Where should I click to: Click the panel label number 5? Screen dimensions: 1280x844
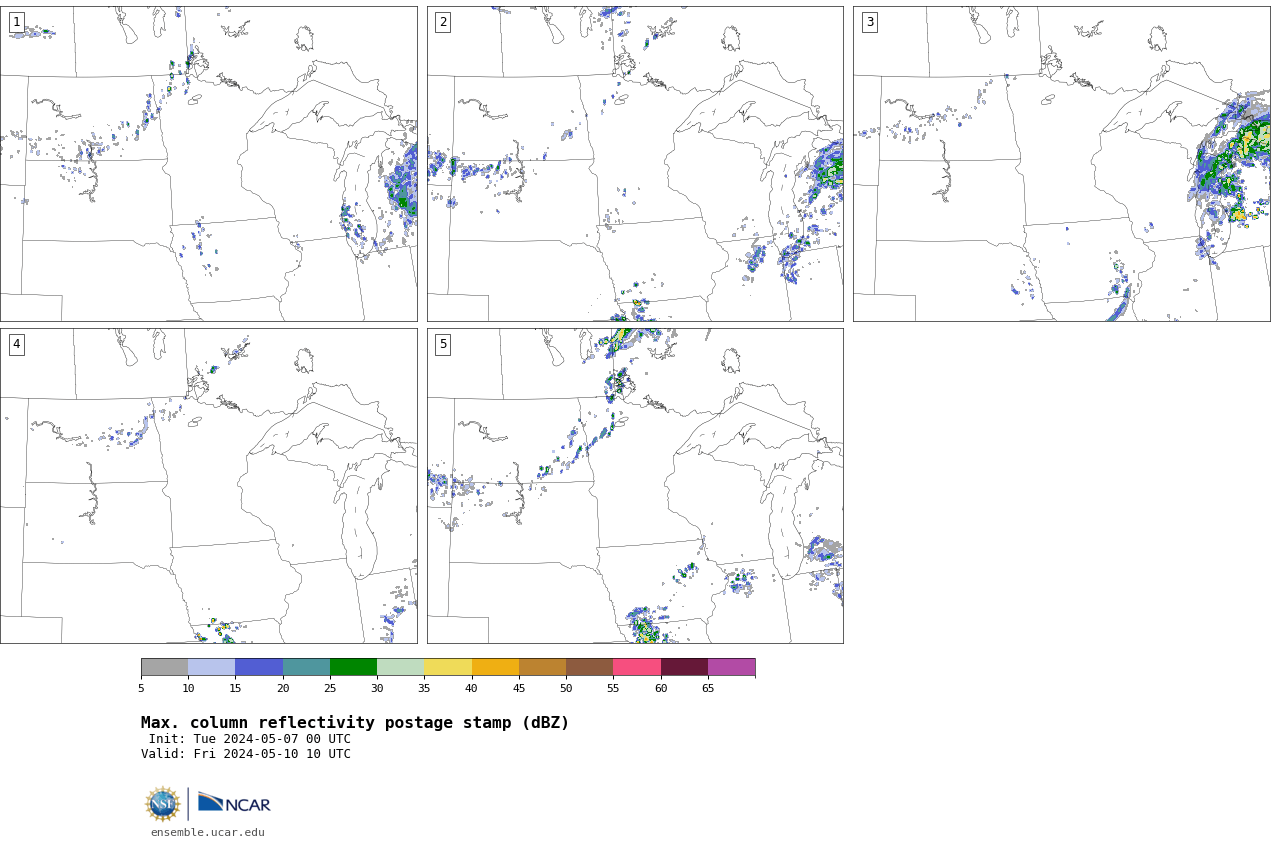[x=443, y=344]
